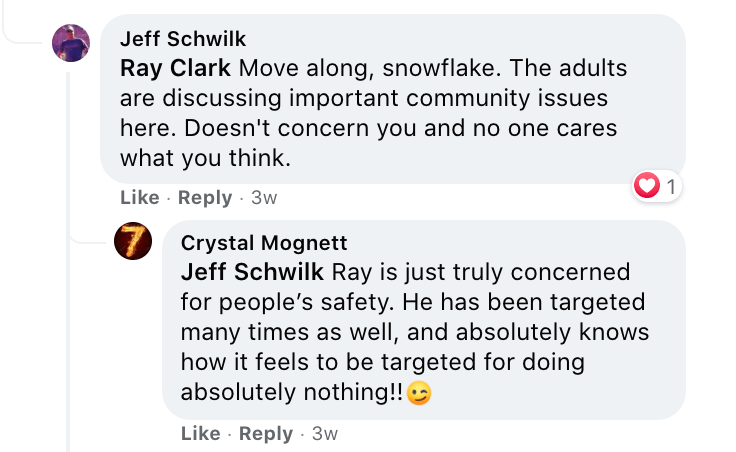Open the 3w timestamp under Jeff's comment

click(x=264, y=198)
